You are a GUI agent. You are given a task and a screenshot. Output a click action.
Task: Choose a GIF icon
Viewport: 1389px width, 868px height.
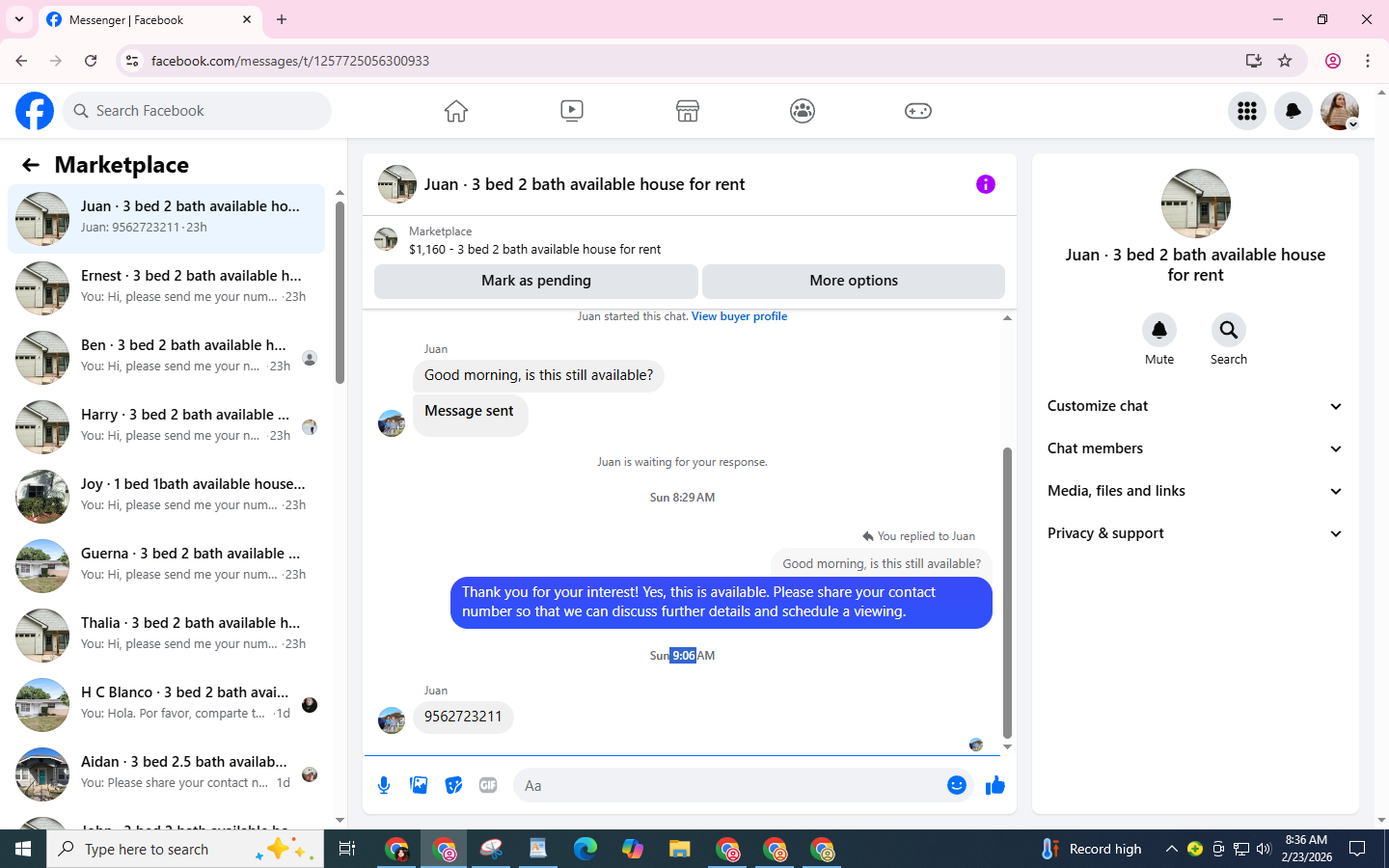(x=488, y=785)
